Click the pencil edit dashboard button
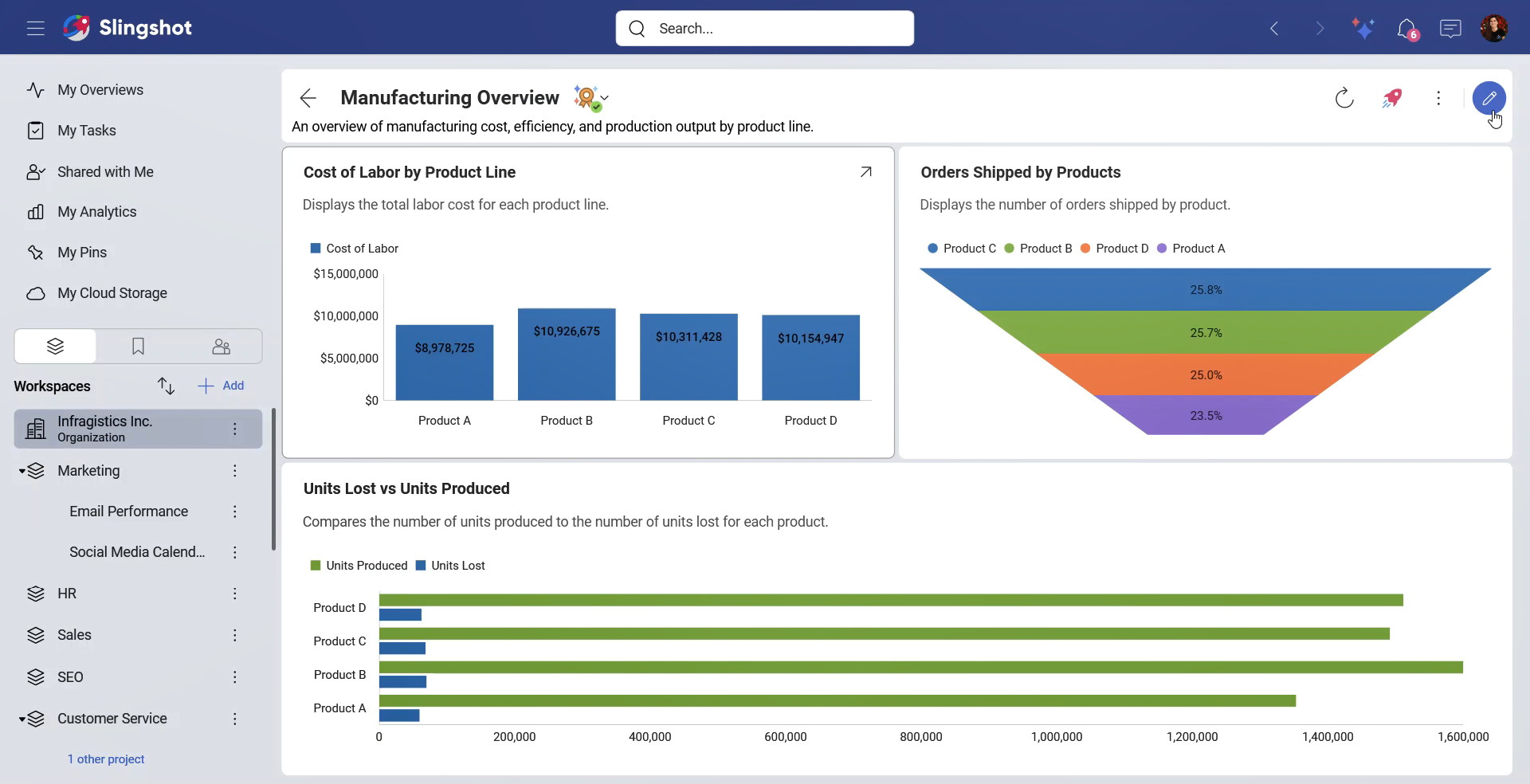This screenshot has height=784, width=1530. [1489, 98]
